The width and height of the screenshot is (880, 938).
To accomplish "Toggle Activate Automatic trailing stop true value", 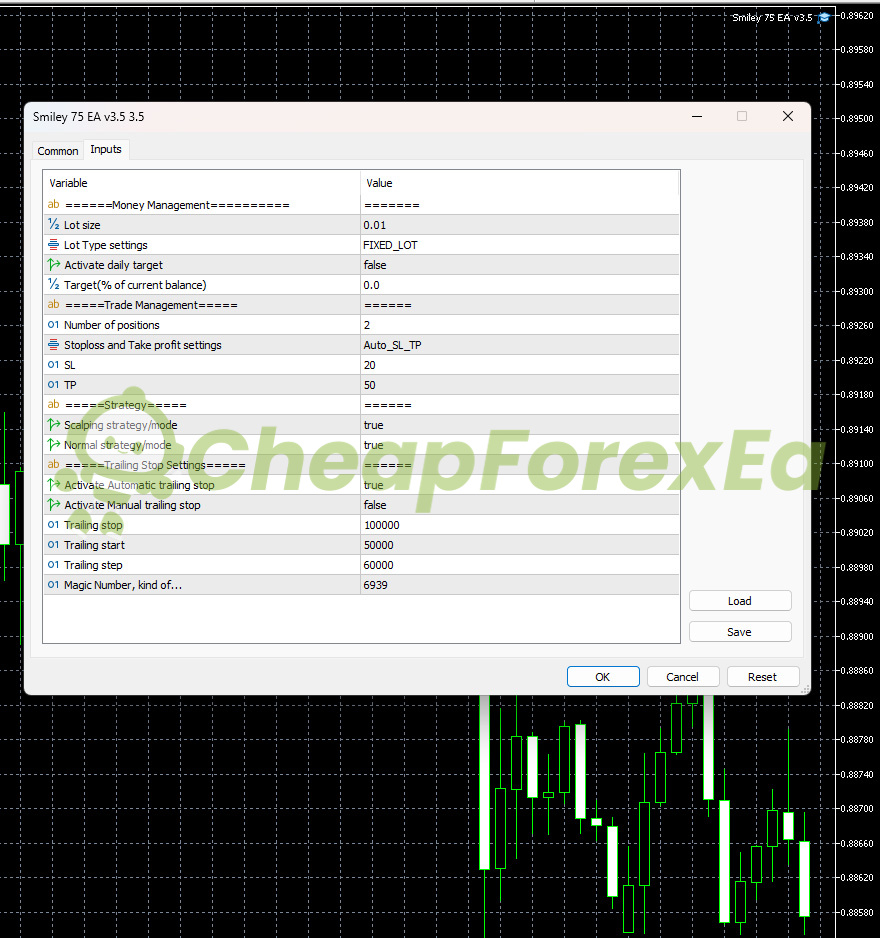I will pos(519,485).
